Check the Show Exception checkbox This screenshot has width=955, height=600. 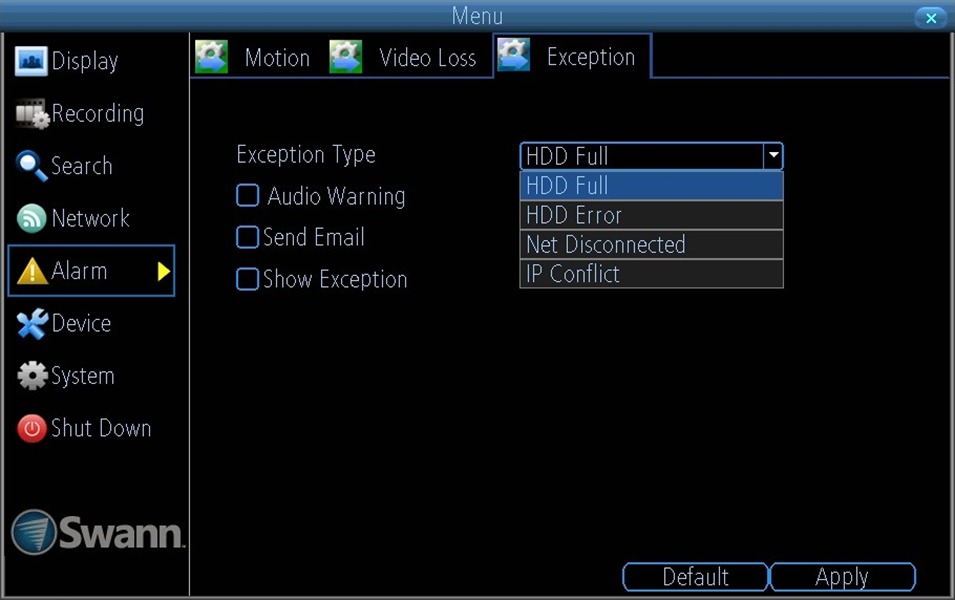(x=247, y=280)
